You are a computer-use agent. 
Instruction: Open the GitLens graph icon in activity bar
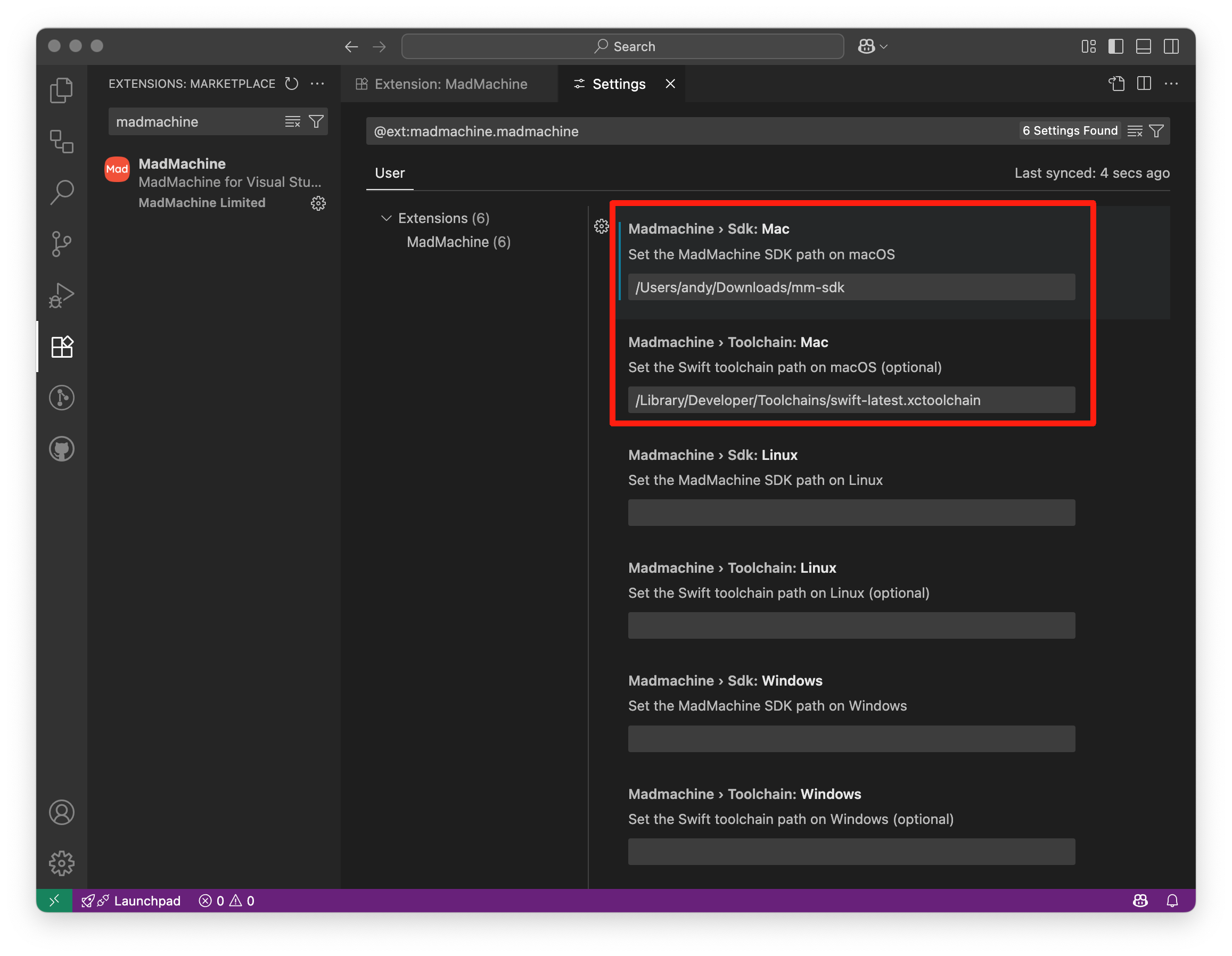61,398
